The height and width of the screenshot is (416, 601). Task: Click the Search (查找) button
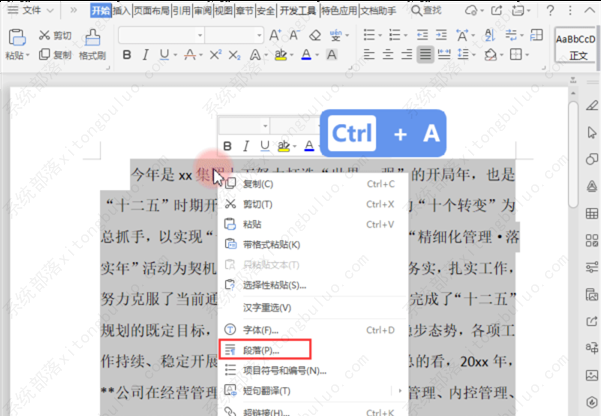pos(426,11)
